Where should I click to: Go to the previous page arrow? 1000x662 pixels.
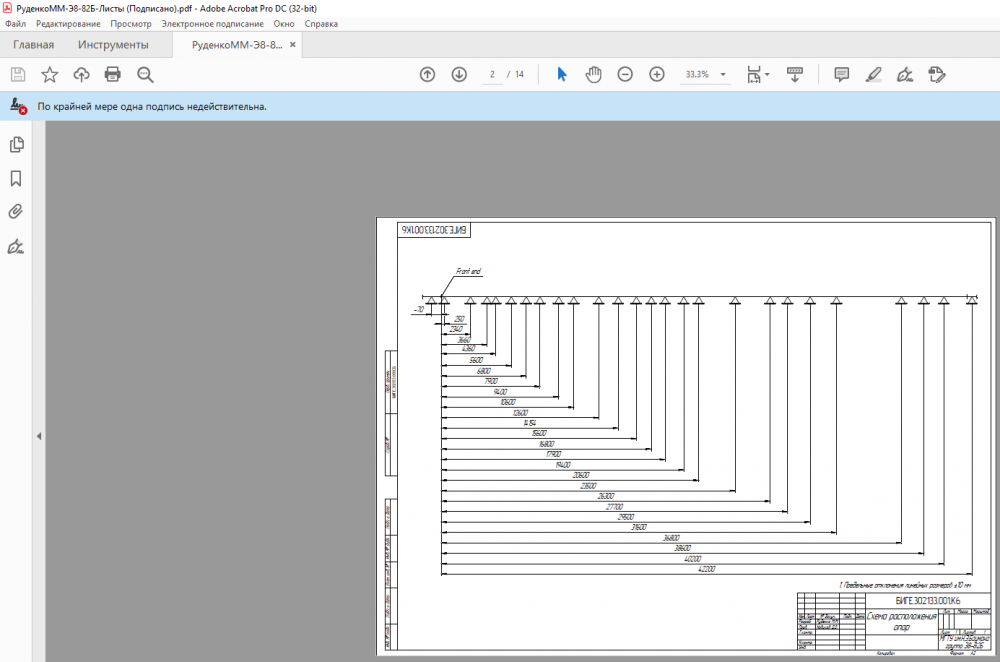point(427,74)
